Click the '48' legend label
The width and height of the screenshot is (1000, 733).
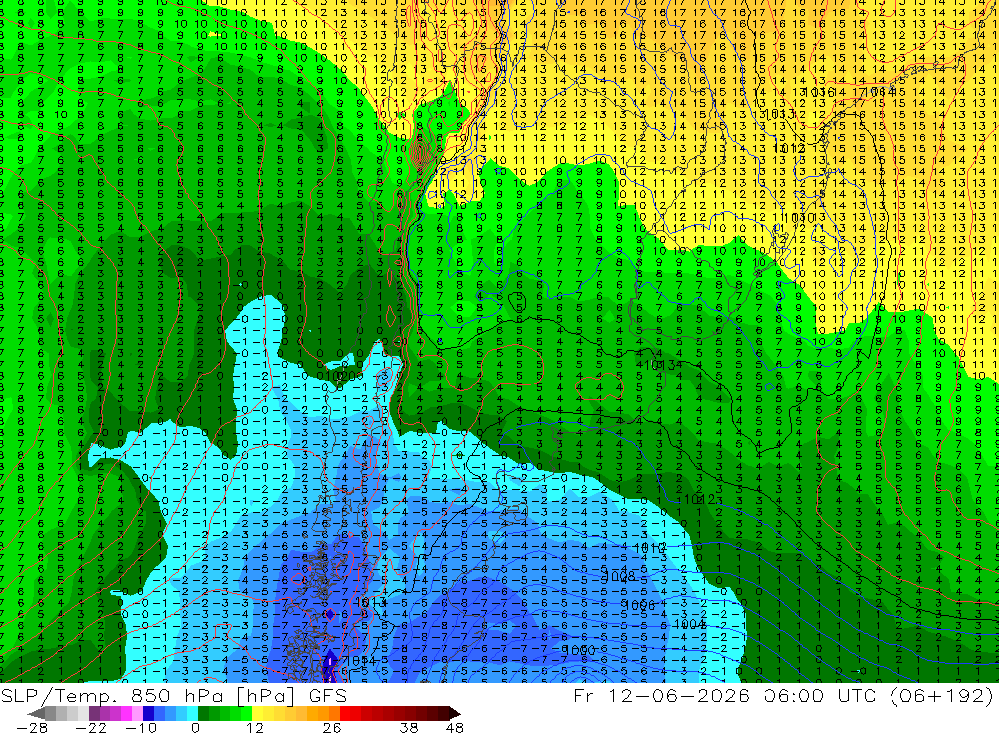click(454, 728)
